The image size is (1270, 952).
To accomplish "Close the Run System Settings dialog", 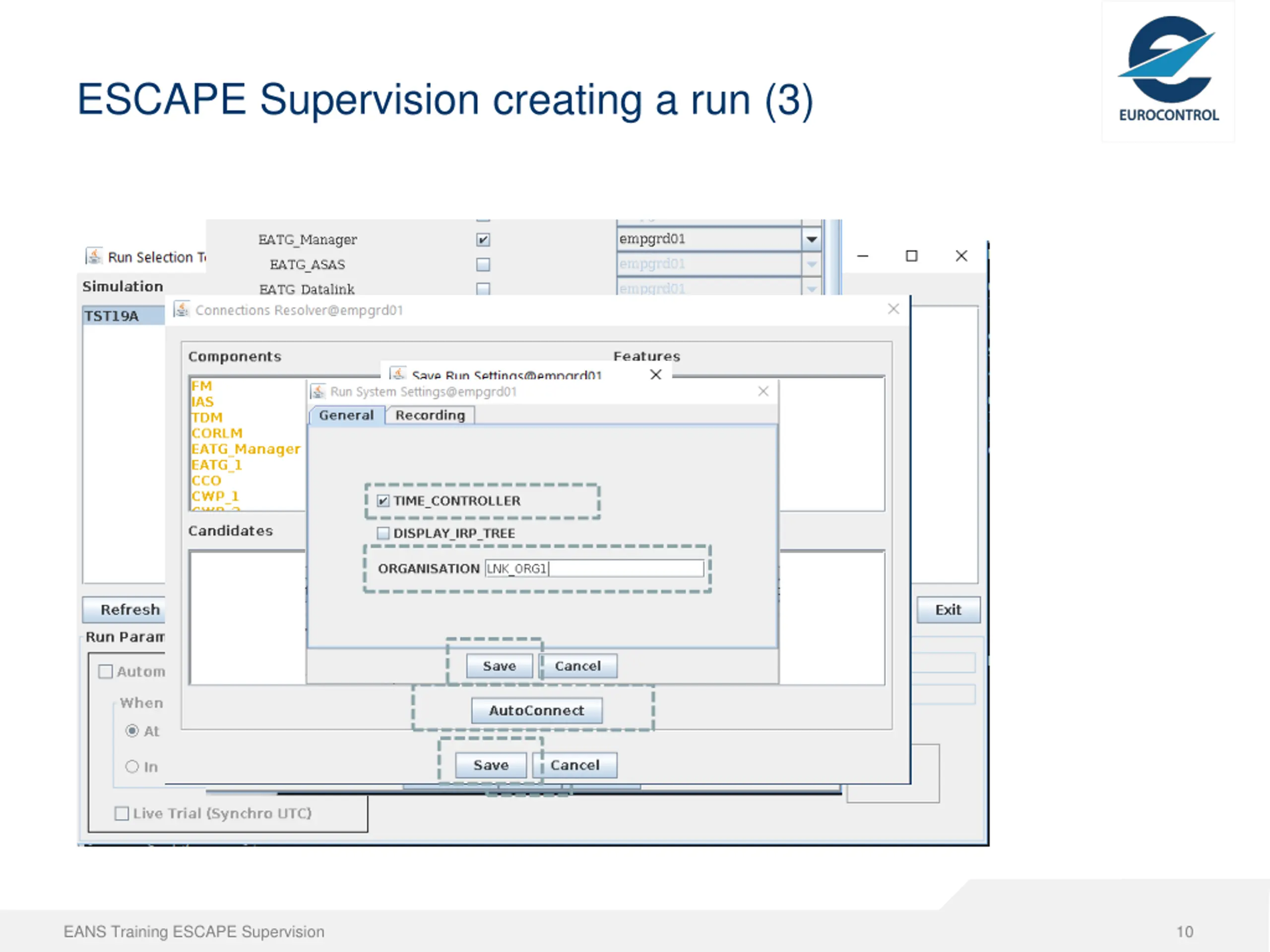I will coord(763,391).
